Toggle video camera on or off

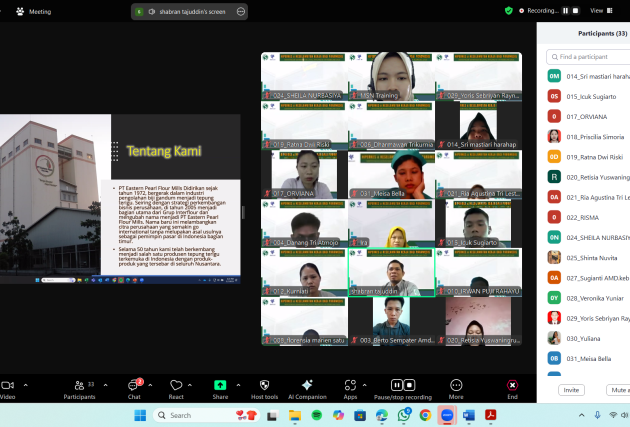point(7,386)
